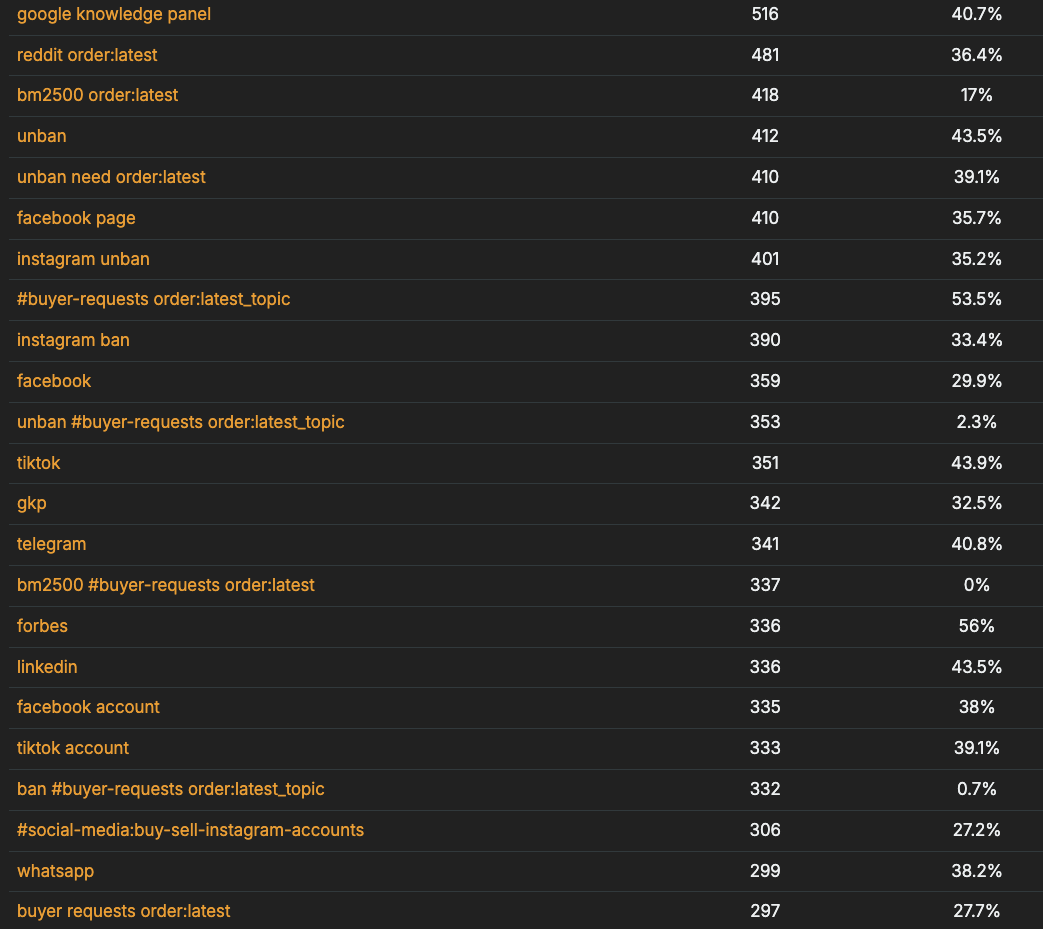Select the "telegram" search term link
This screenshot has height=929, width=1043.
(51, 544)
